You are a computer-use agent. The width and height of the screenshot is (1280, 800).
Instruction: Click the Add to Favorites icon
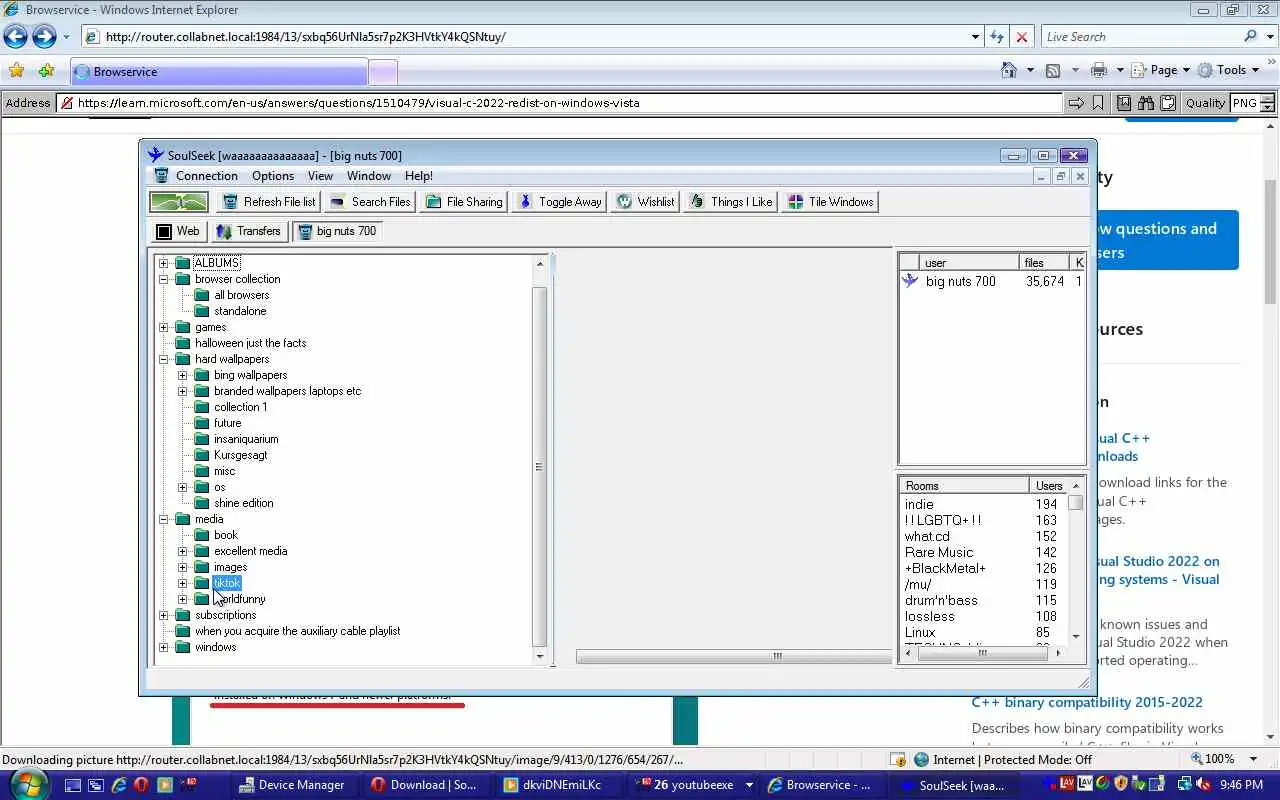pyautogui.click(x=46, y=71)
